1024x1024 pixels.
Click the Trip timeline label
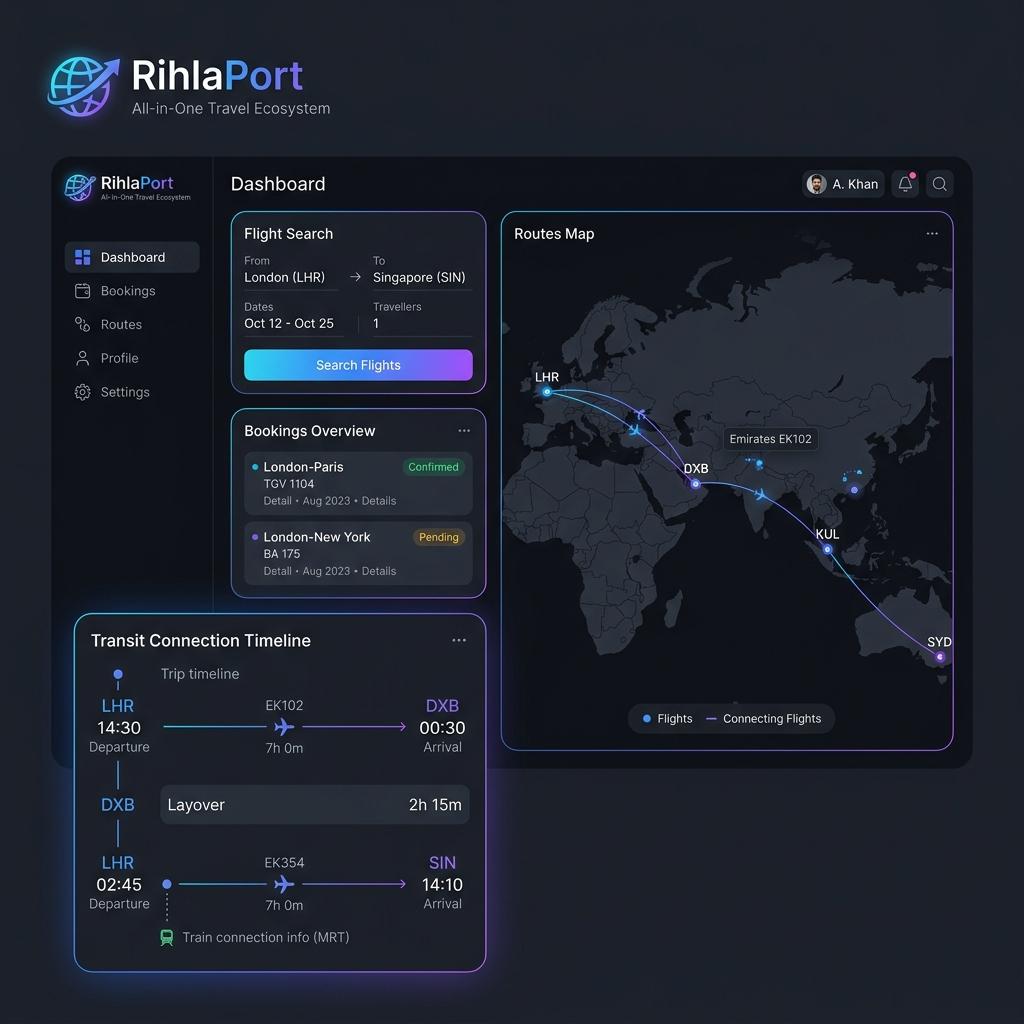[200, 674]
